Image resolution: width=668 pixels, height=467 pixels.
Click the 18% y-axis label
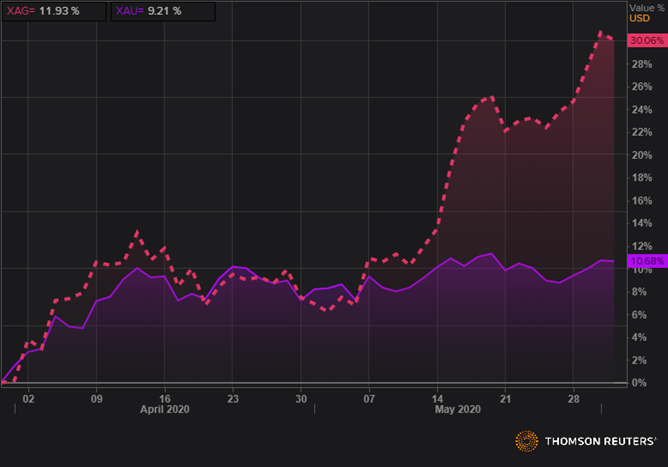(642, 178)
